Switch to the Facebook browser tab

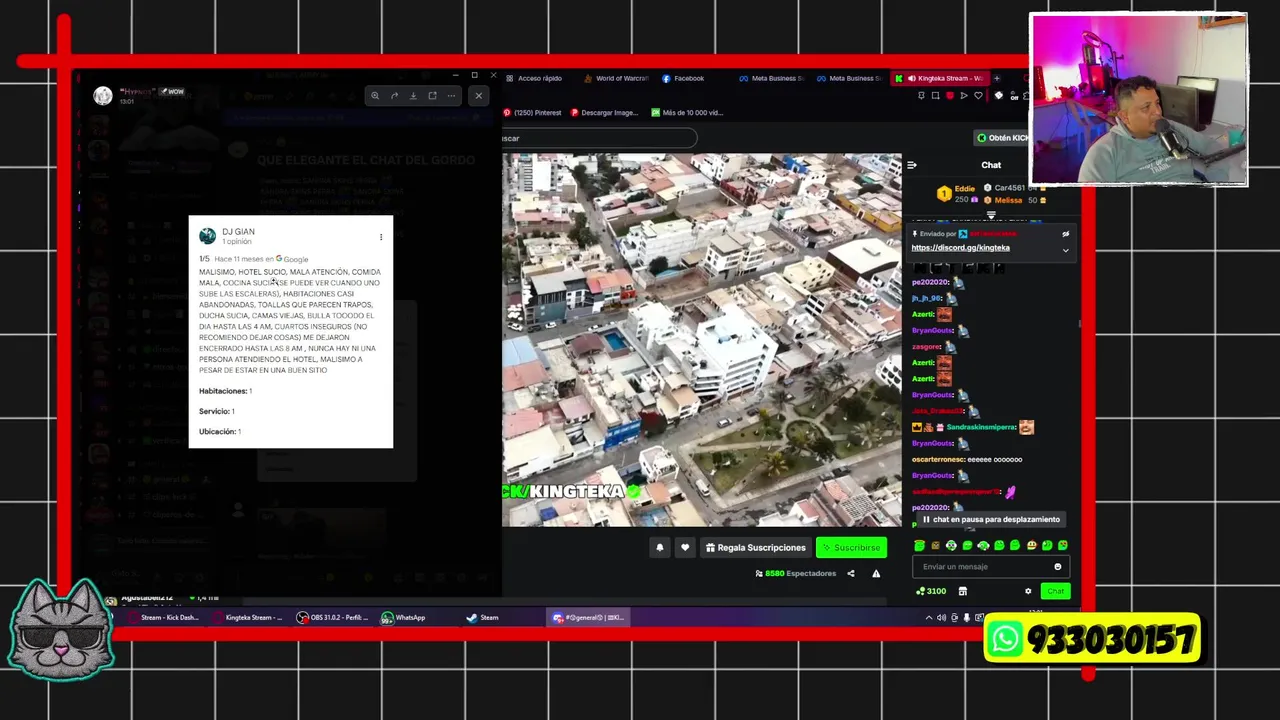682,78
